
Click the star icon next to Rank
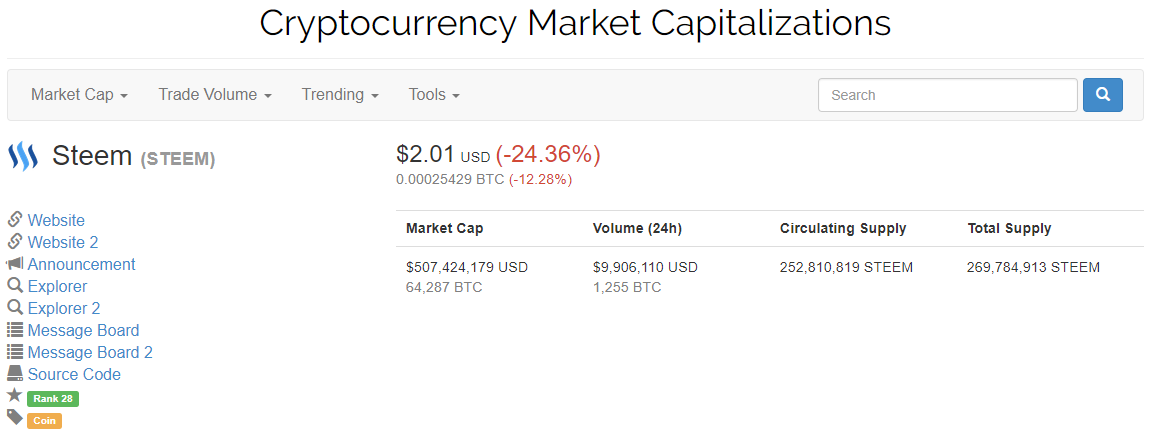coord(15,396)
